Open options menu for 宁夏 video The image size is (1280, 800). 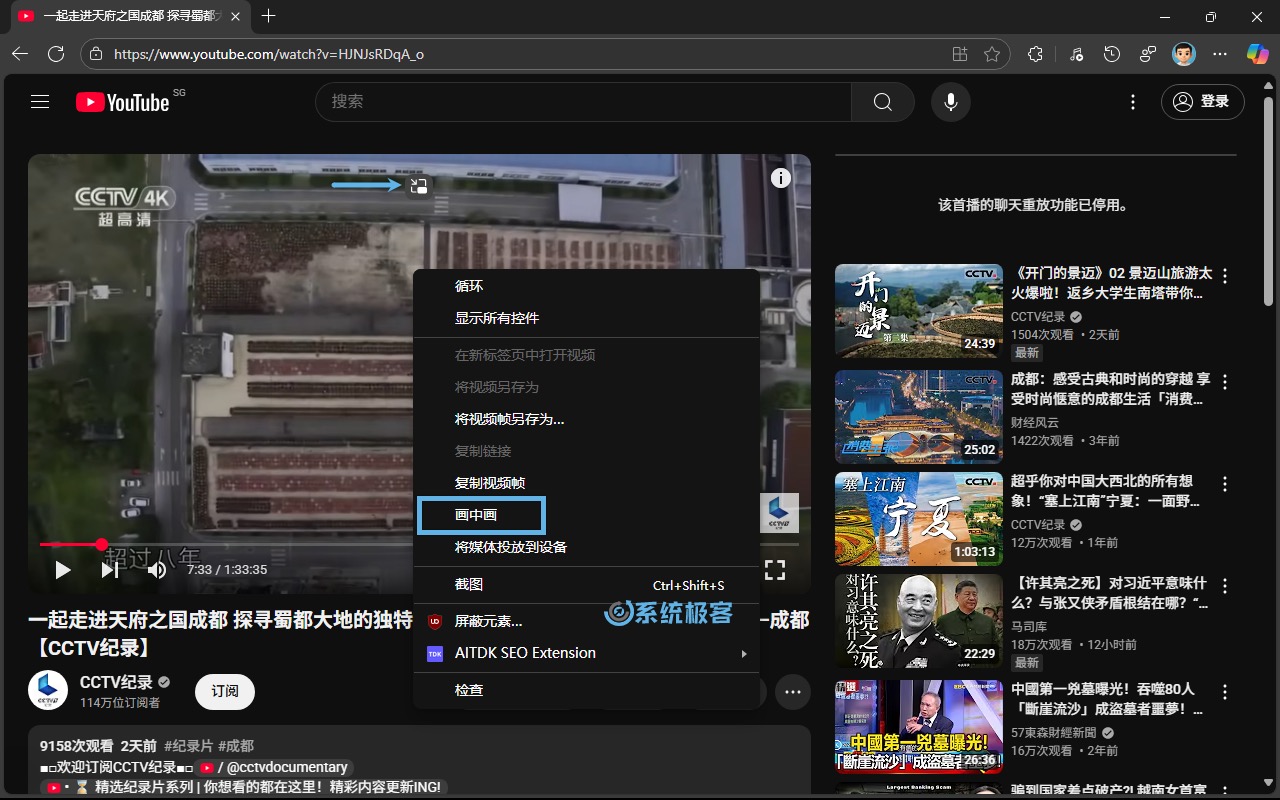1225,484
